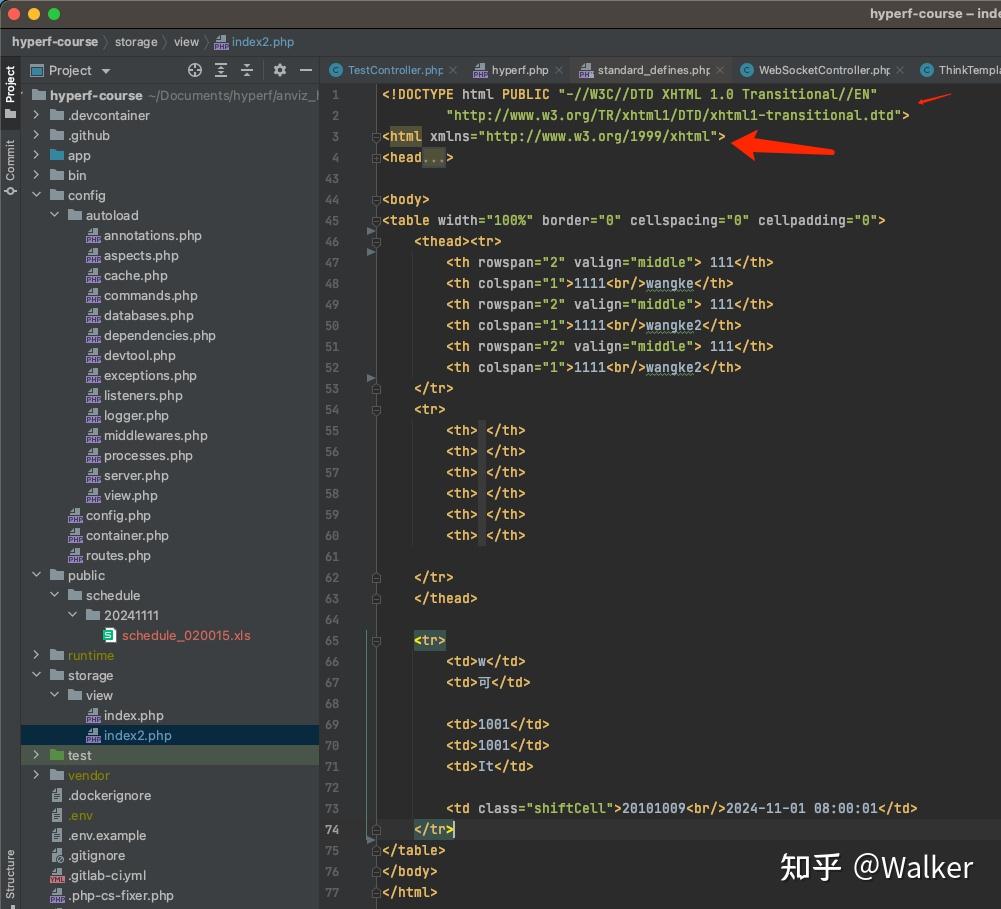Image resolution: width=1001 pixels, height=909 pixels.
Task: Click Collapse All icon in Project panel
Action: pyautogui.click(x=247, y=70)
